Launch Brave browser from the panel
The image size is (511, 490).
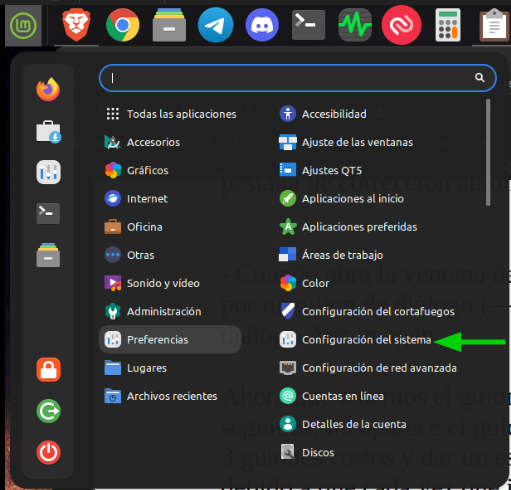pos(76,25)
